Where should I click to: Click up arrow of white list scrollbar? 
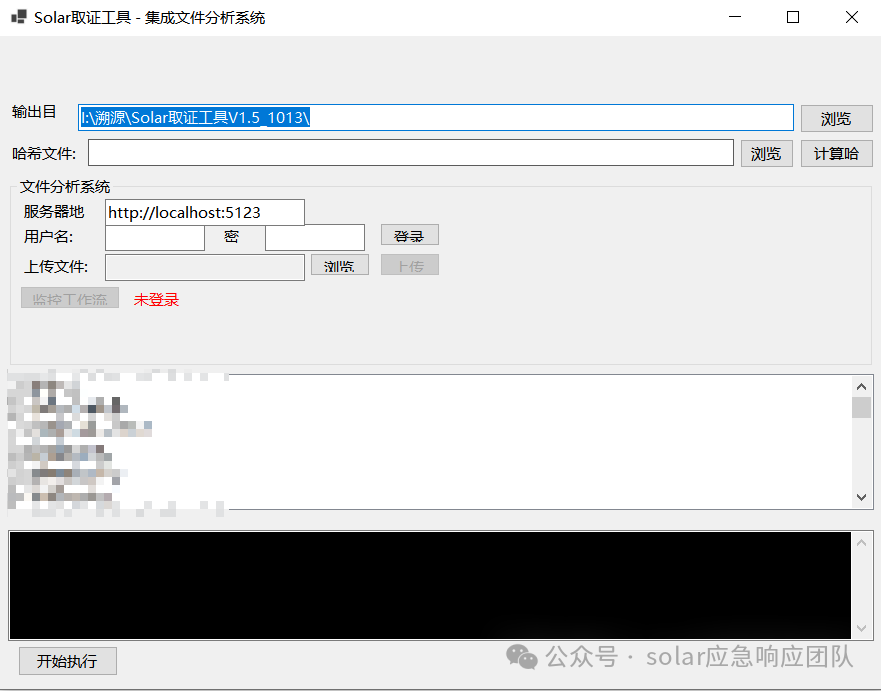coord(861,387)
